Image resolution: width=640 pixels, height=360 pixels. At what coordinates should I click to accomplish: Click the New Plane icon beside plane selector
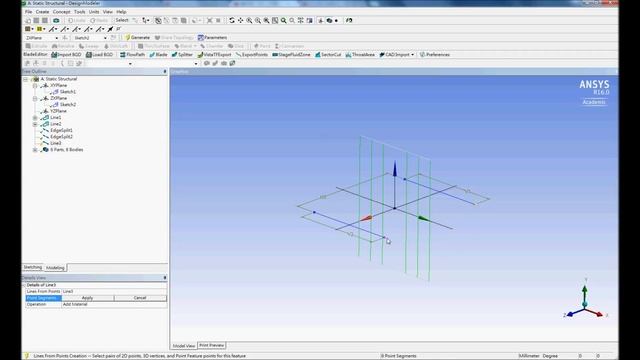[x=65, y=38]
